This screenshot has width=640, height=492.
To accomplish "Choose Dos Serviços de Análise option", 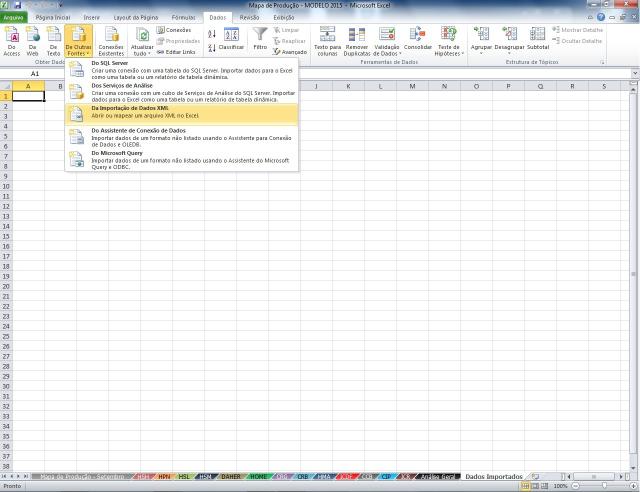I will 182,92.
